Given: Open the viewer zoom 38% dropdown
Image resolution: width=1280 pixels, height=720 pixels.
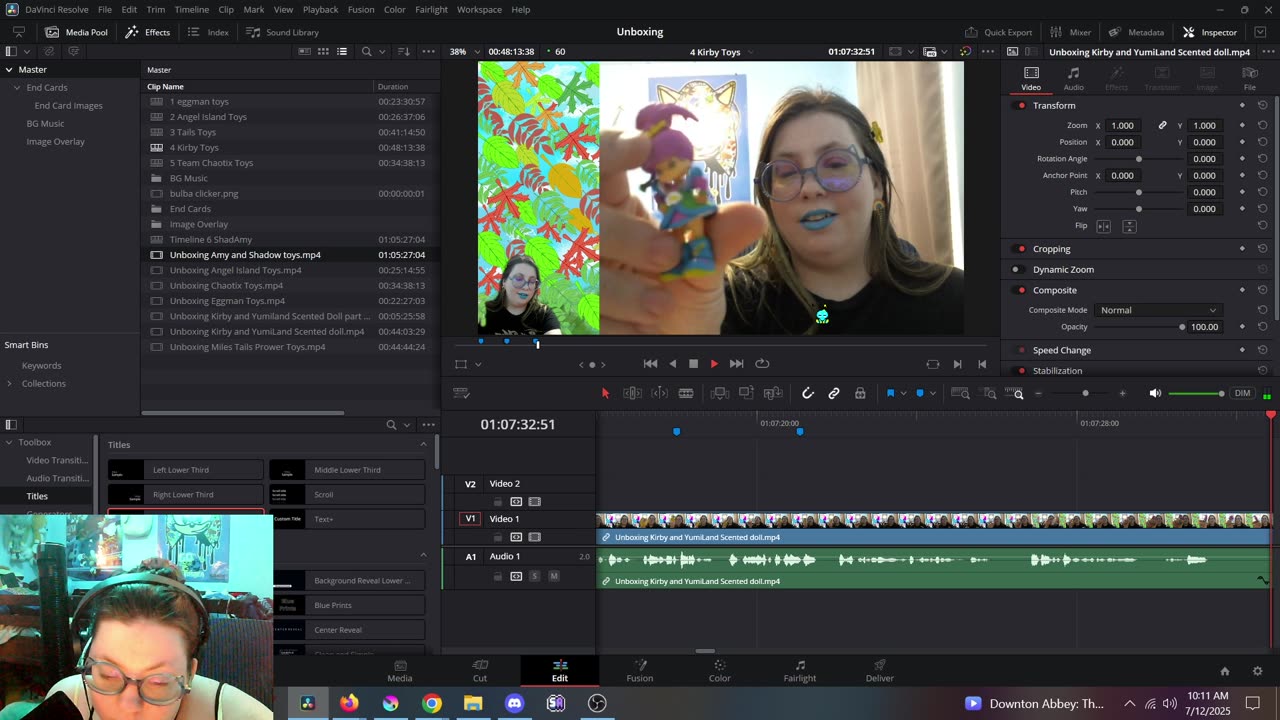Looking at the screenshot, I should [462, 52].
